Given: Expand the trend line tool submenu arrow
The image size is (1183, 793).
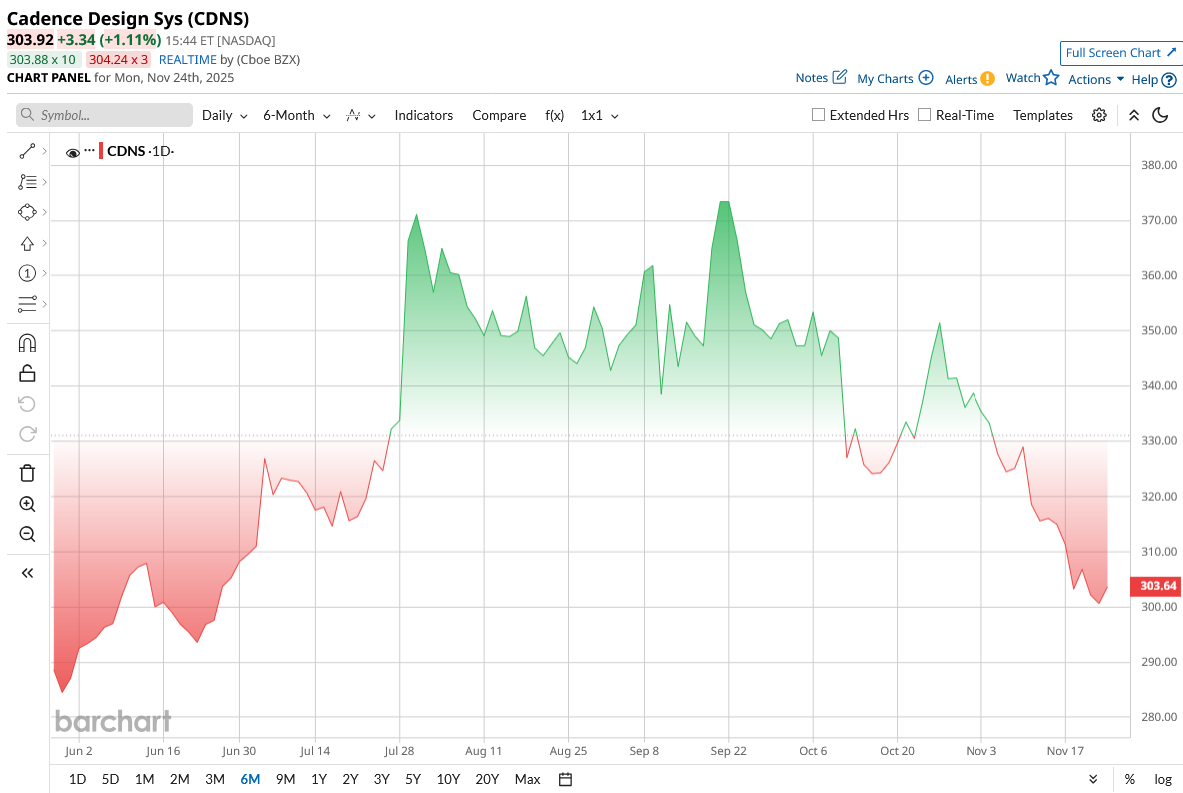Looking at the screenshot, I should [45, 152].
